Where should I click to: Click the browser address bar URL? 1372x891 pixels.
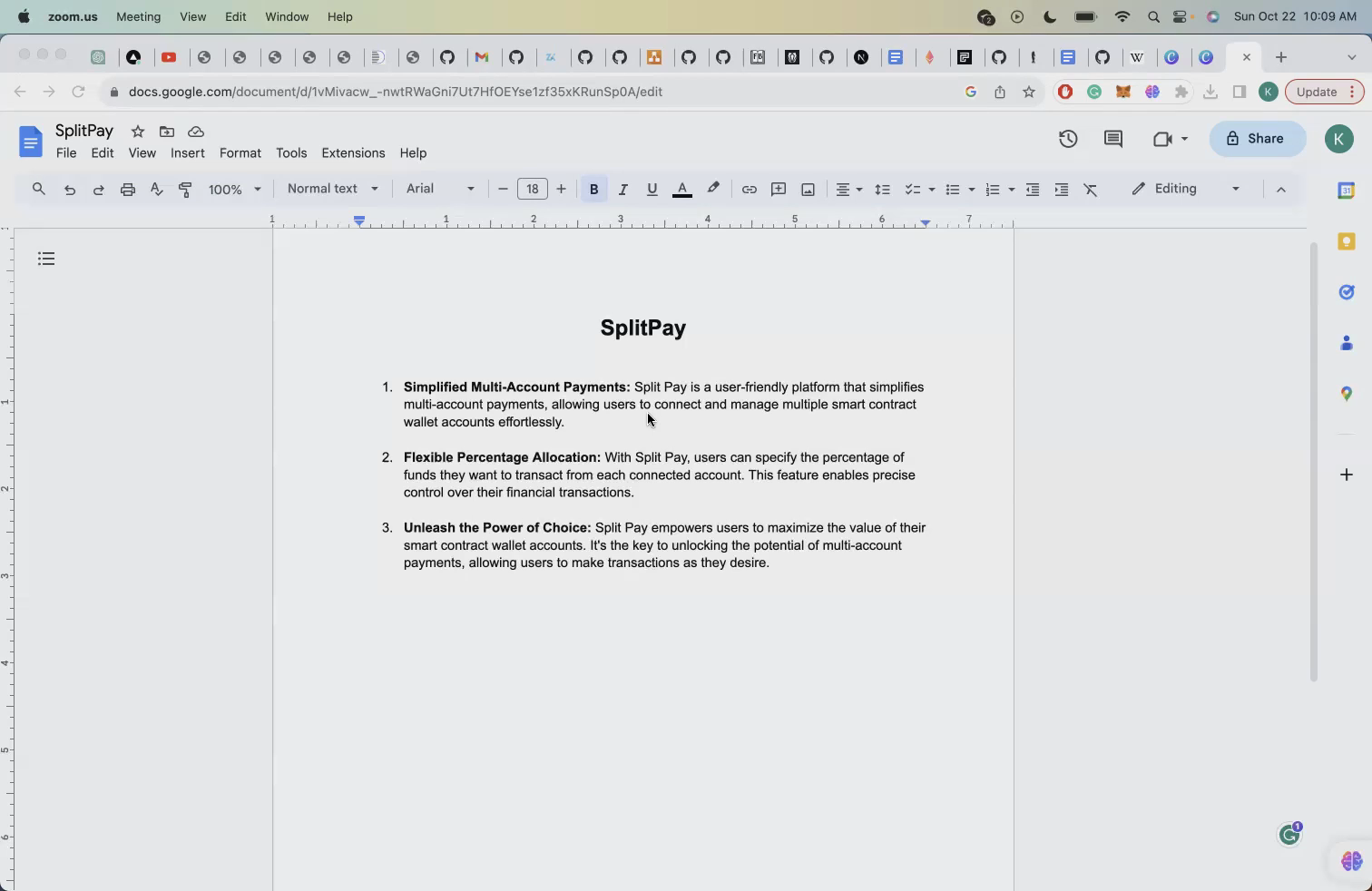pyautogui.click(x=396, y=92)
